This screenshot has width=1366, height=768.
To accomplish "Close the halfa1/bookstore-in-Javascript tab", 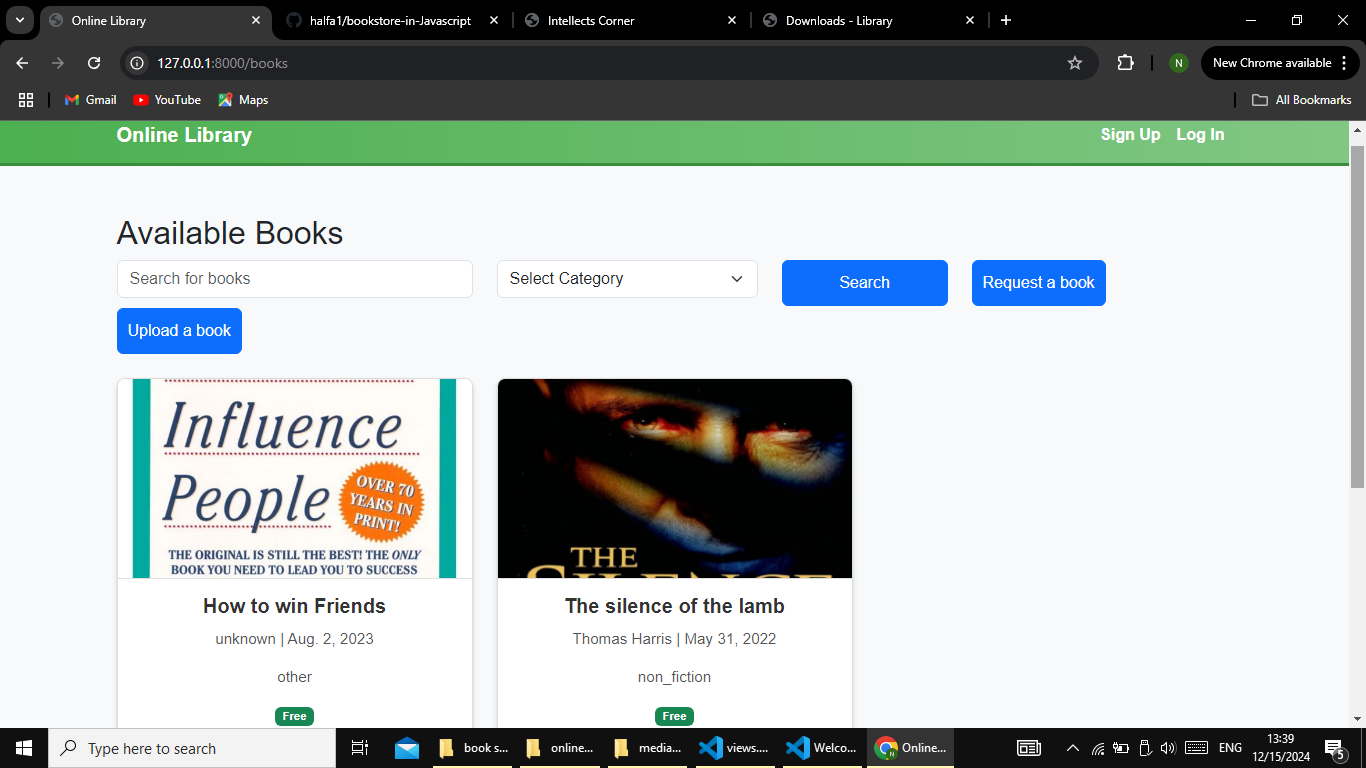I will 494,20.
